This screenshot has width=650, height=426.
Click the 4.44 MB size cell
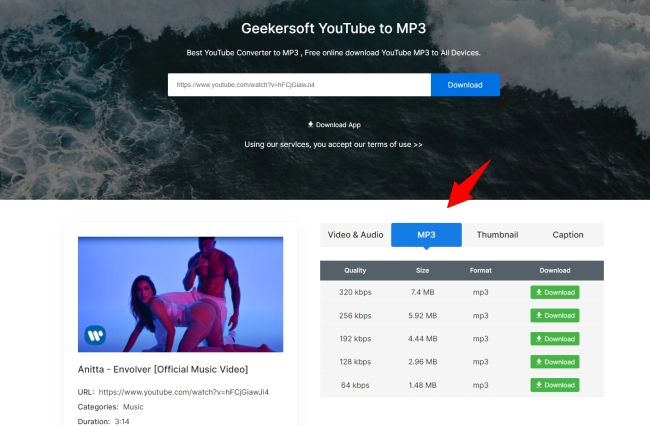click(422, 339)
